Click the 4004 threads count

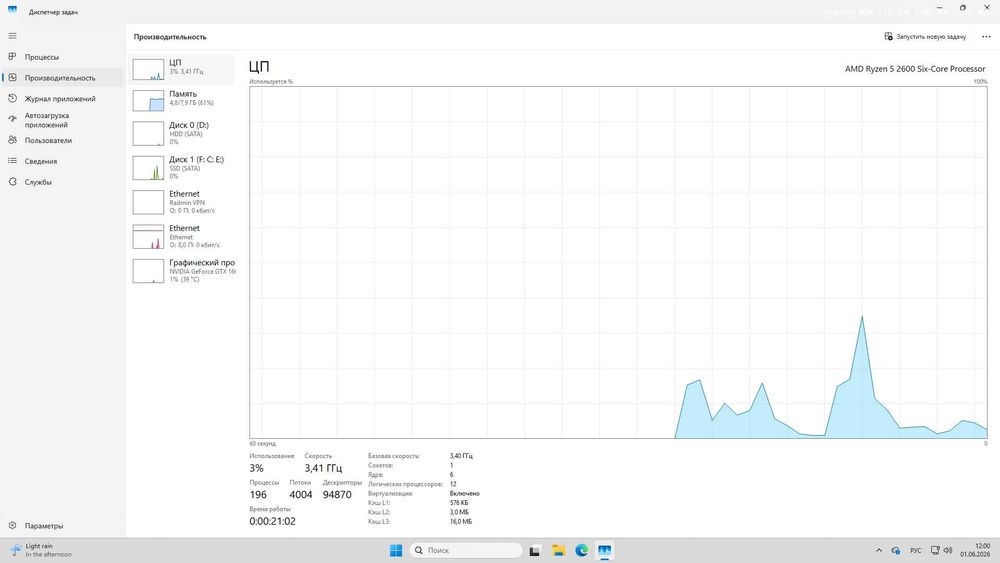(x=301, y=495)
